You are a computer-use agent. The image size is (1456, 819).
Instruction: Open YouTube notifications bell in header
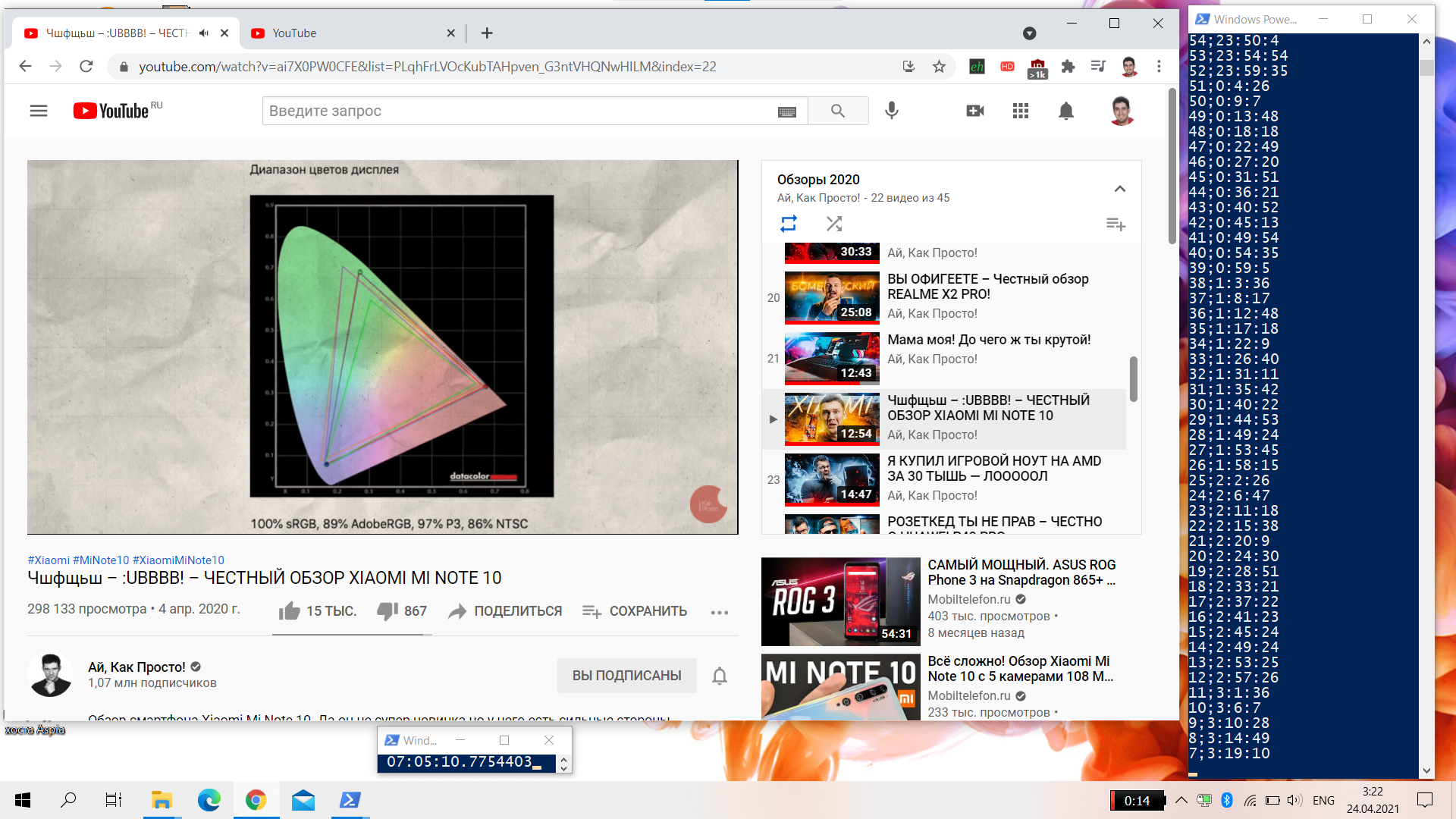1066,111
